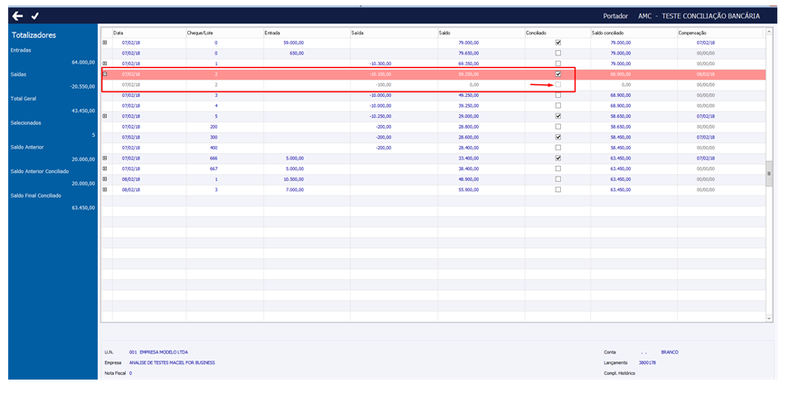Screen dimensions: 800x405
Task: Expand the row with Entrada 10.500,00
Action: (105, 179)
